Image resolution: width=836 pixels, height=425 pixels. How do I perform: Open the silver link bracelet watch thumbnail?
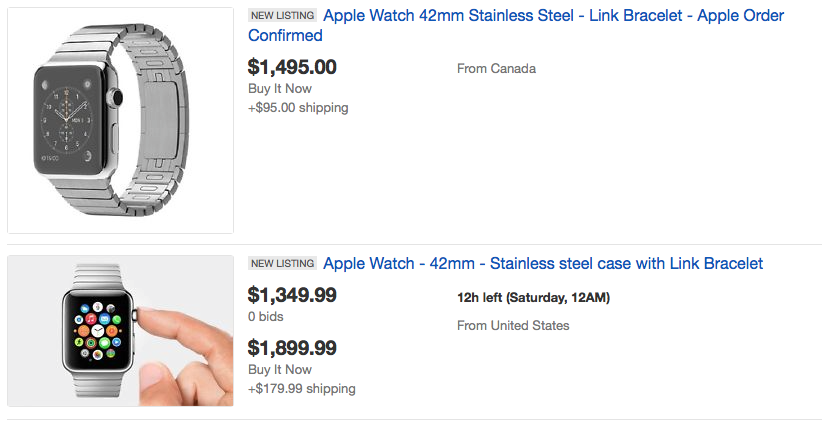coord(120,120)
